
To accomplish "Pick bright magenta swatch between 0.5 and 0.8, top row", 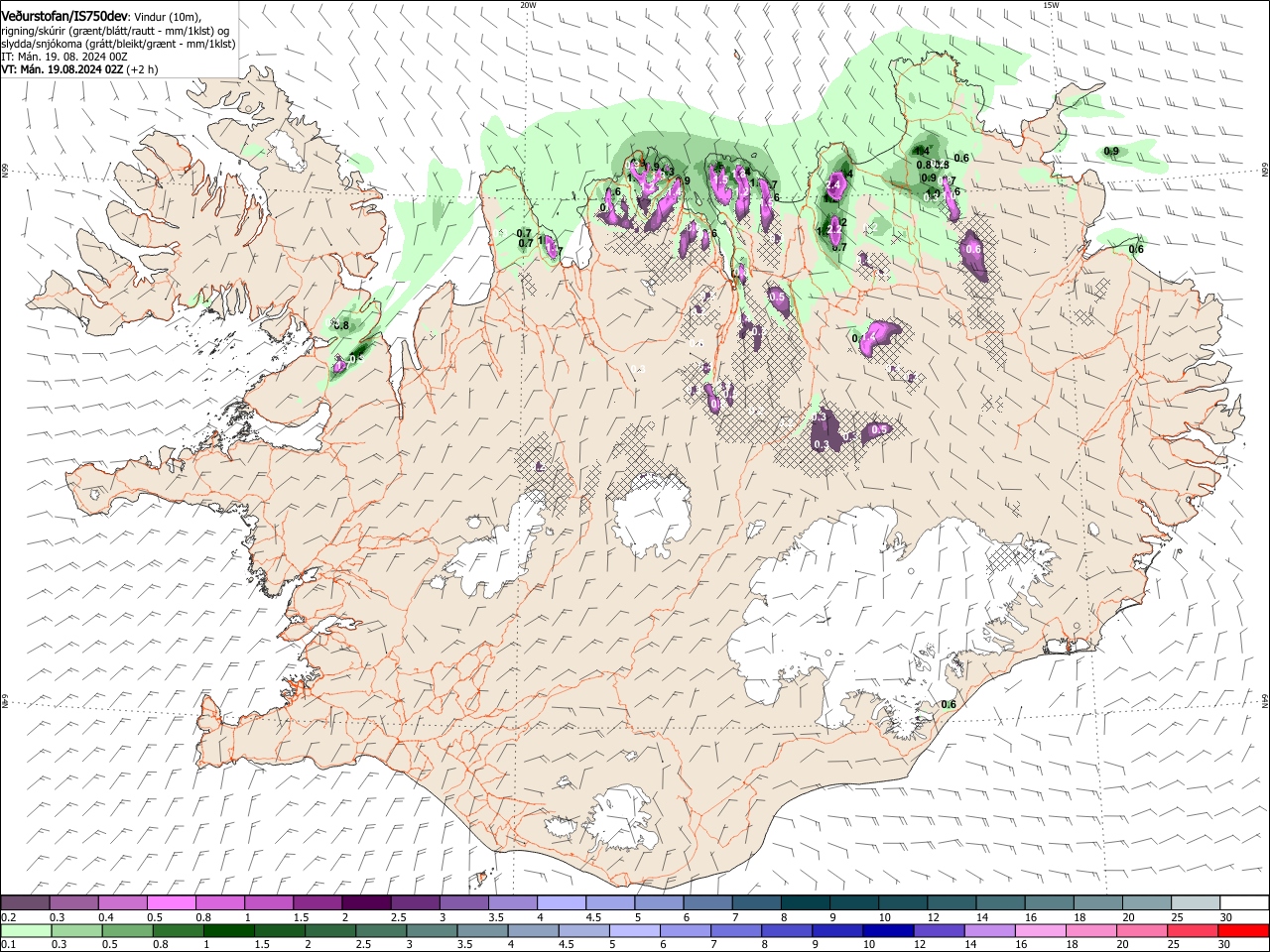I will pyautogui.click(x=171, y=902).
